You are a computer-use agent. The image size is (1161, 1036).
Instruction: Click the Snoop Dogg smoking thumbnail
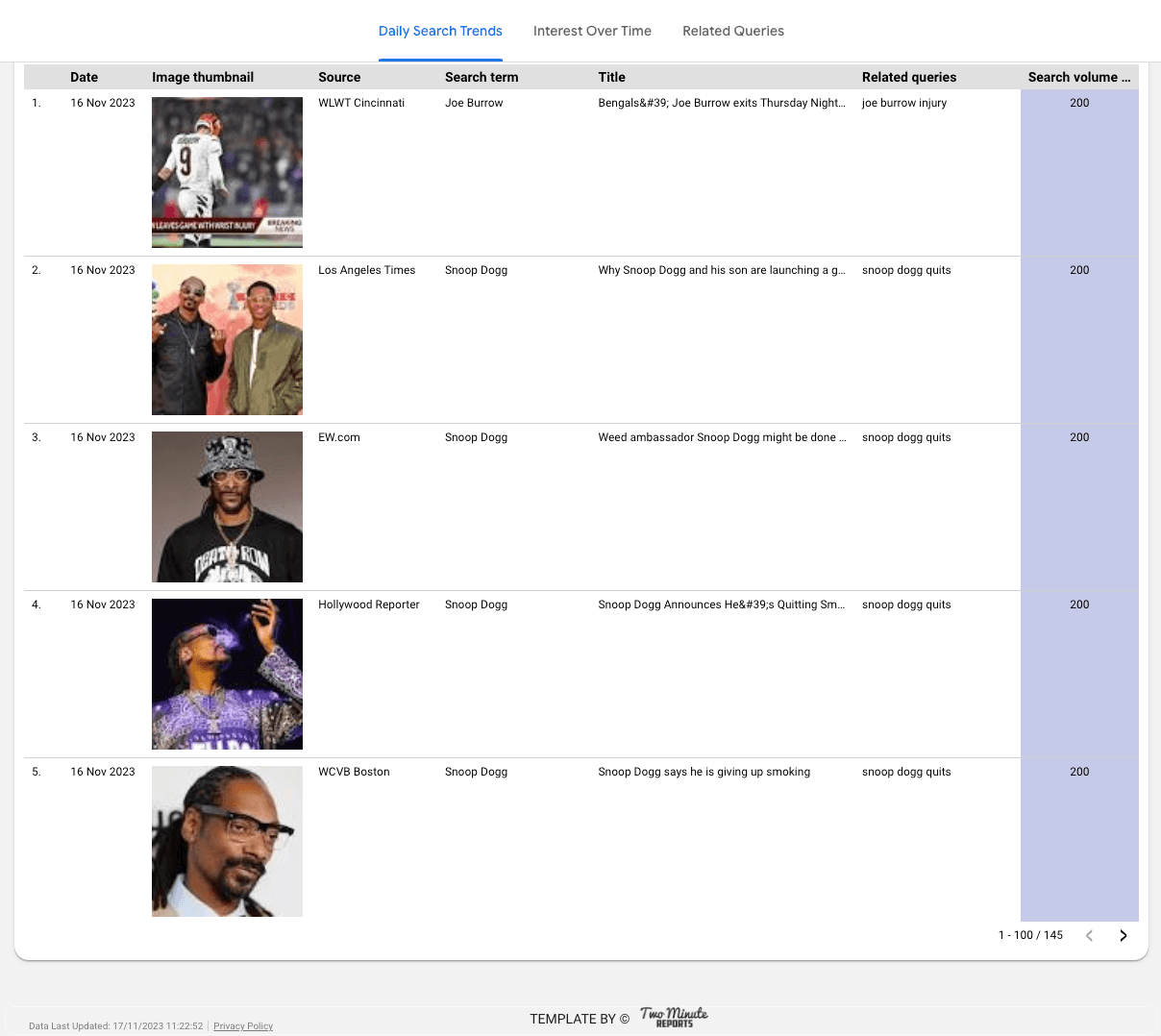click(227, 674)
